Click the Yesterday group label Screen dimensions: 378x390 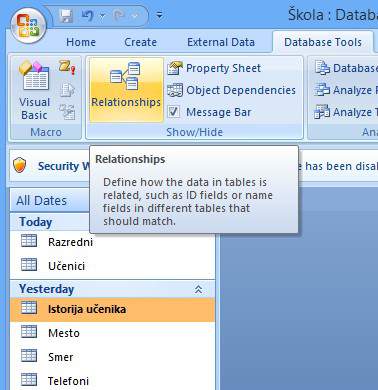(x=46, y=289)
